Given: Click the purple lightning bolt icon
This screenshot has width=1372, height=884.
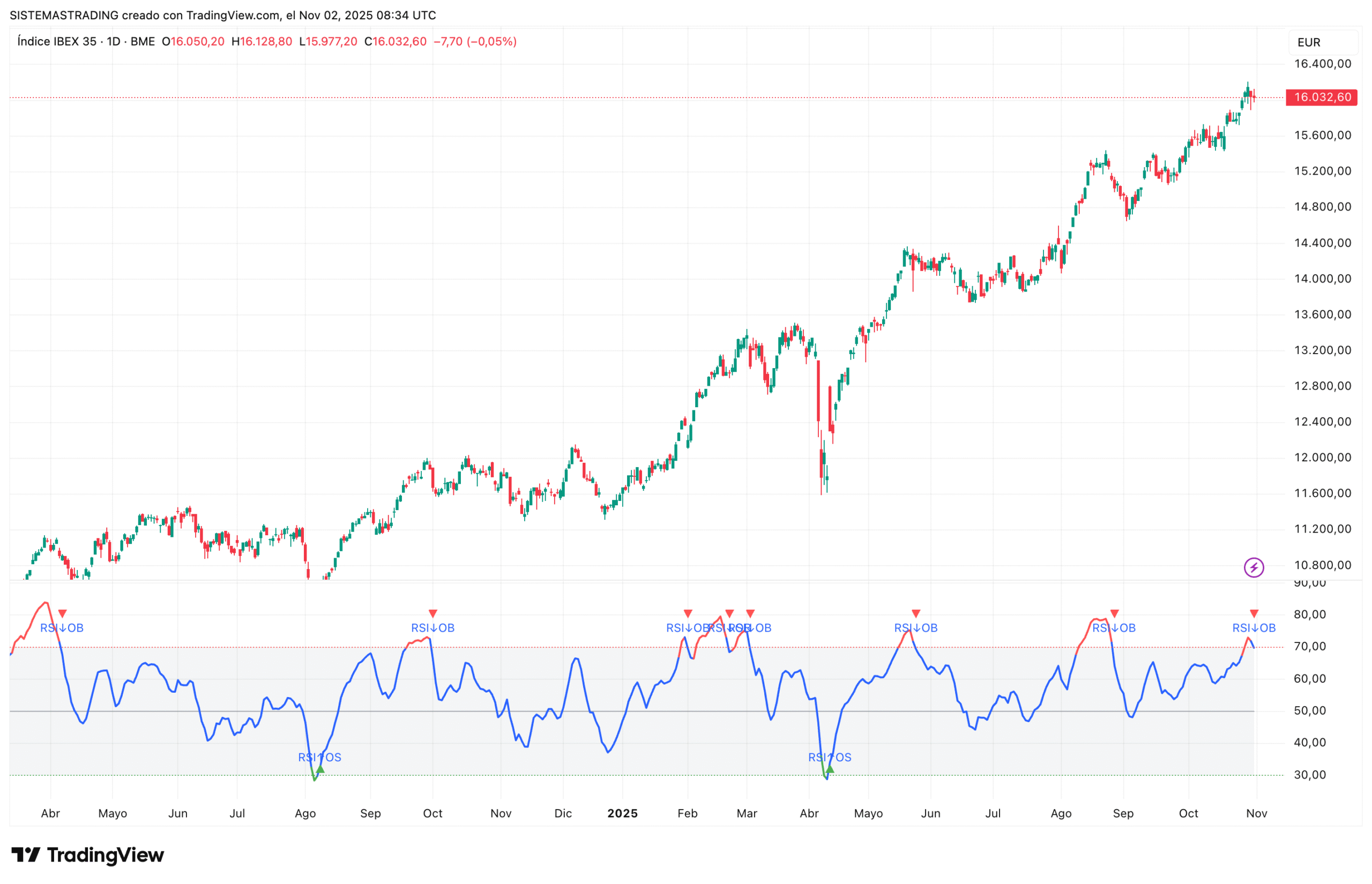Looking at the screenshot, I should click(x=1253, y=568).
